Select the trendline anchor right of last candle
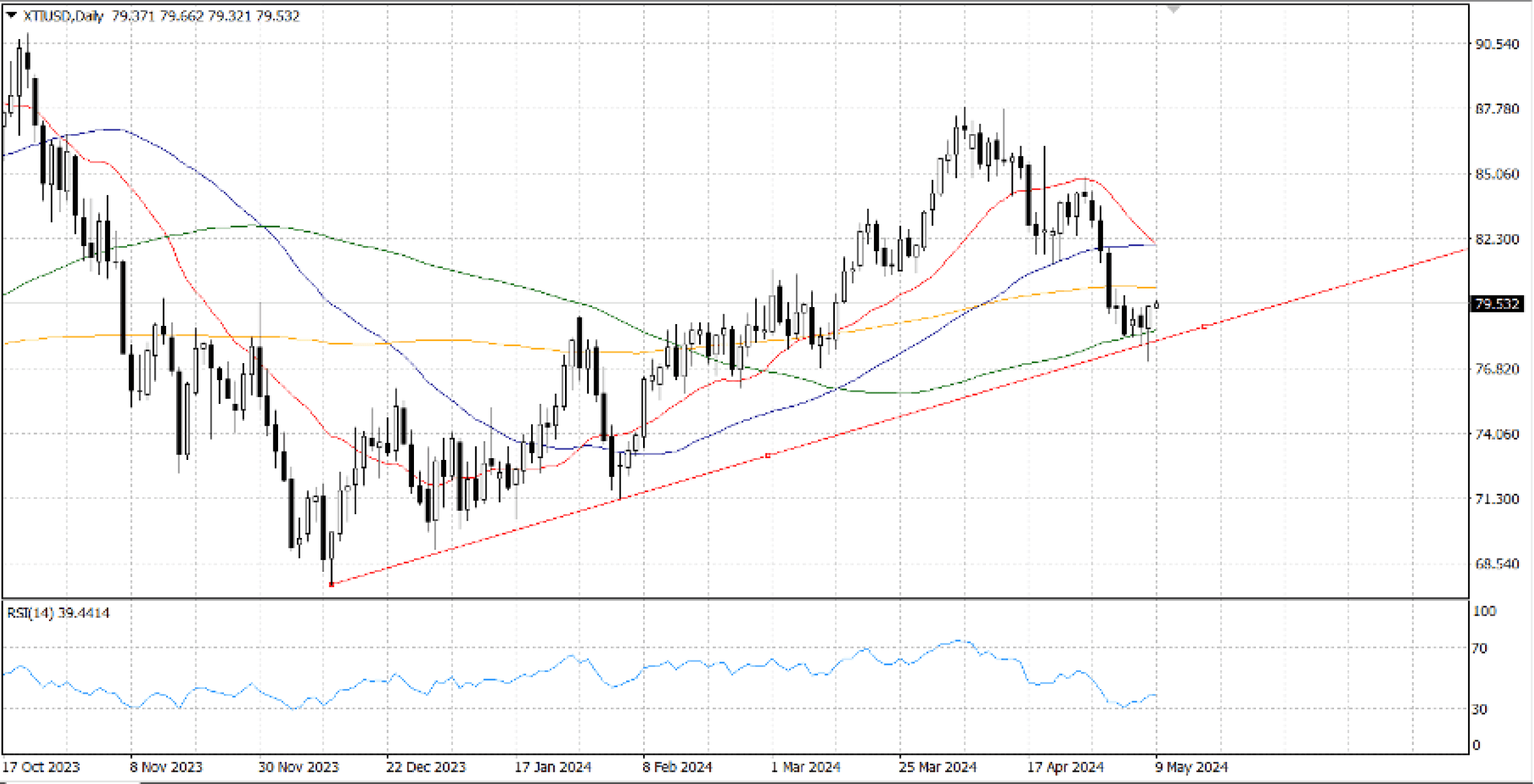The height and width of the screenshot is (784, 1534). [x=1204, y=327]
